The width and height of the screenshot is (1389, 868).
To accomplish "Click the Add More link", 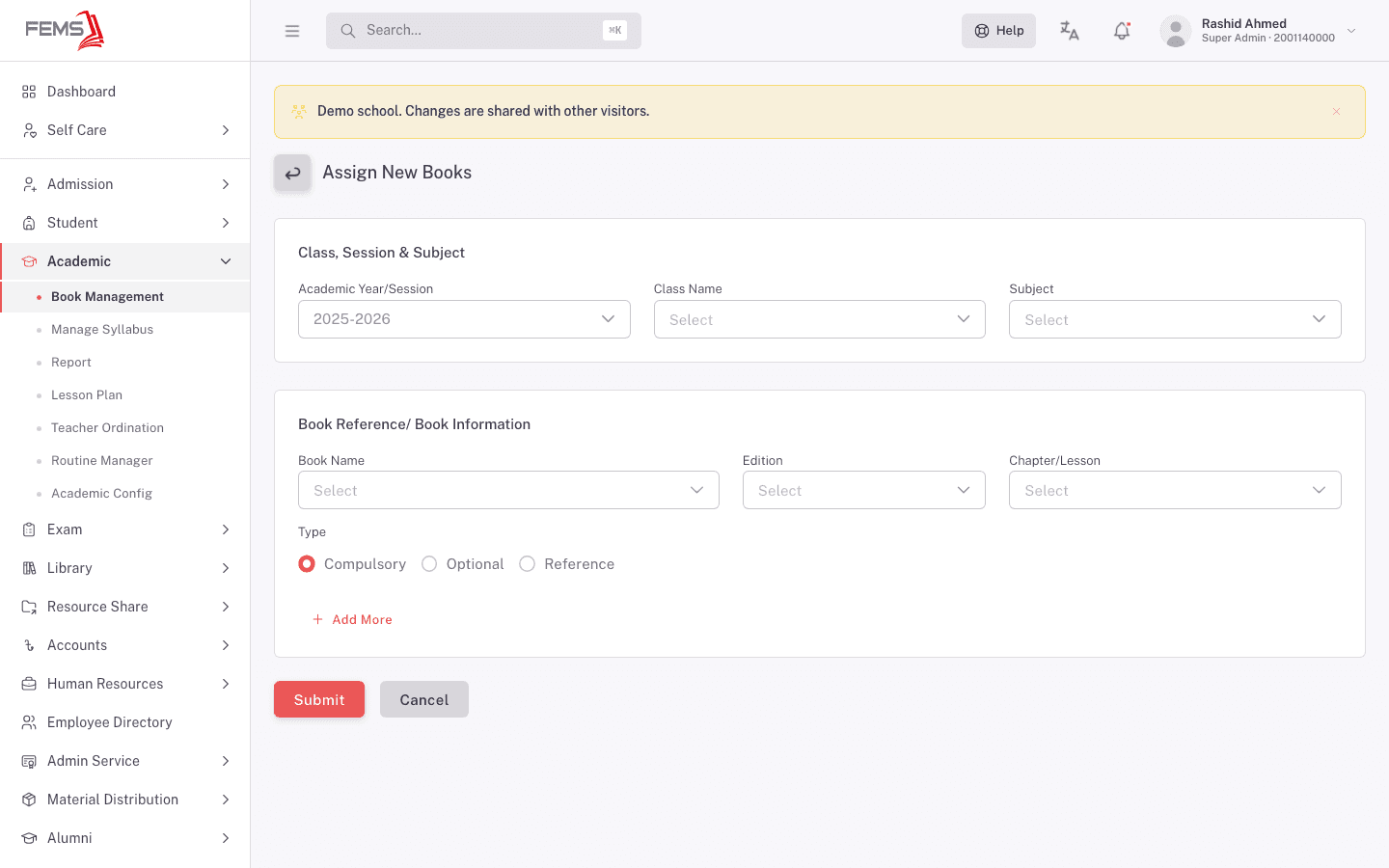I will tap(352, 619).
